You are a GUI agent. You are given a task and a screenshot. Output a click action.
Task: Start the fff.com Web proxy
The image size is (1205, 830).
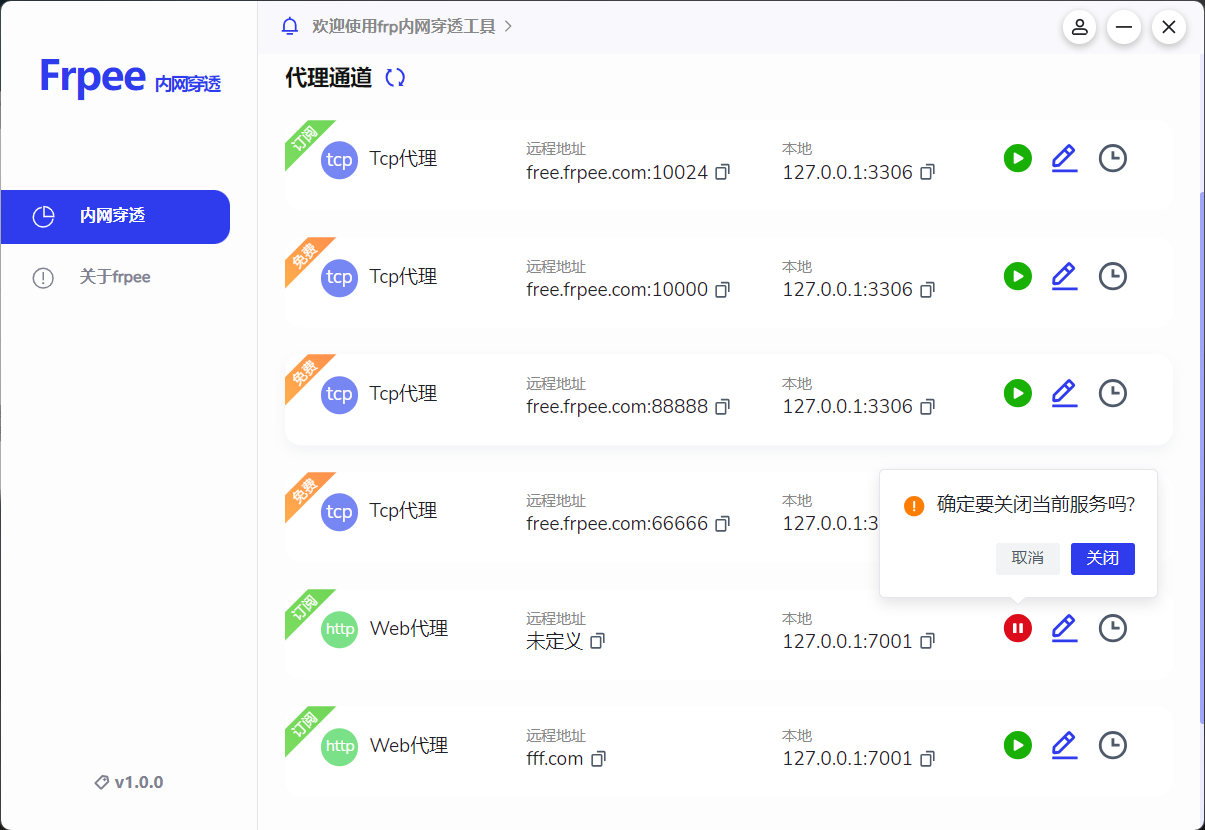coord(1017,745)
